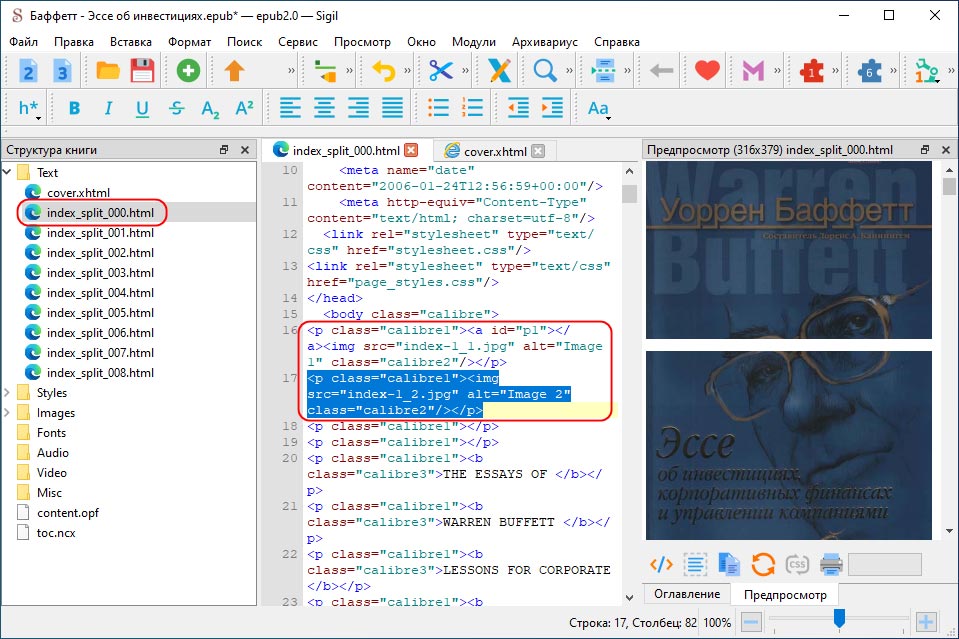This screenshot has height=639, width=959.
Task: Save the book with the floppy disk icon
Action: (143, 71)
